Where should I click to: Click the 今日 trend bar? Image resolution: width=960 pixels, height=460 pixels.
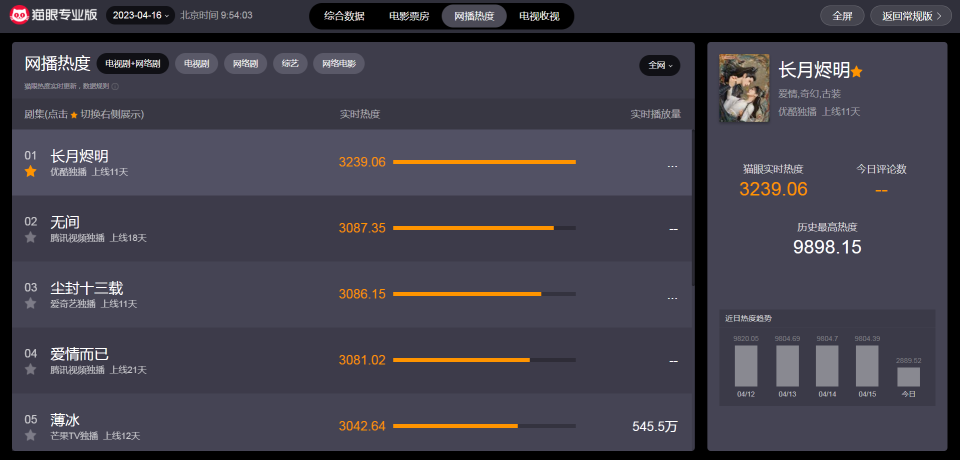(909, 377)
